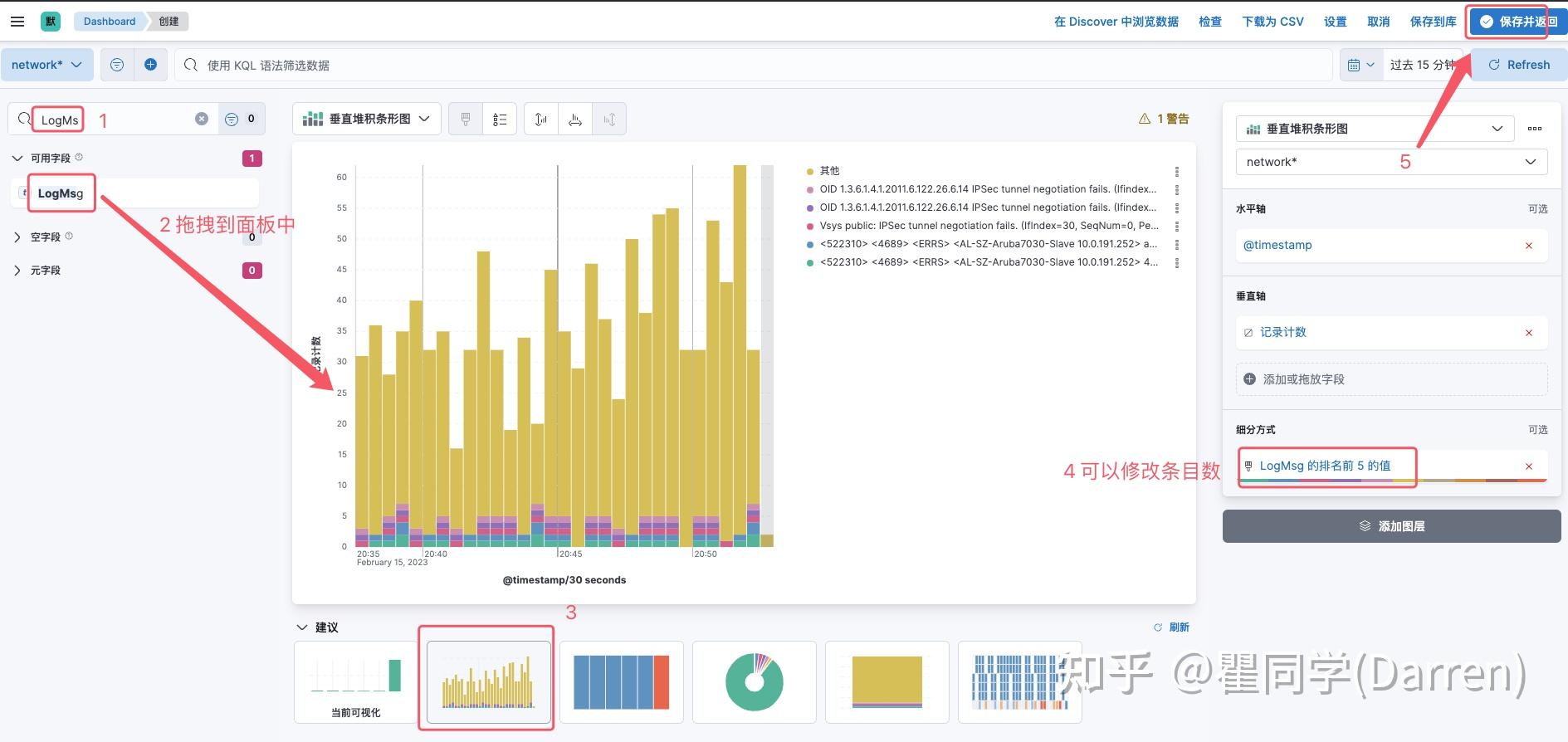Click the 创建 breadcrumb

169,22
